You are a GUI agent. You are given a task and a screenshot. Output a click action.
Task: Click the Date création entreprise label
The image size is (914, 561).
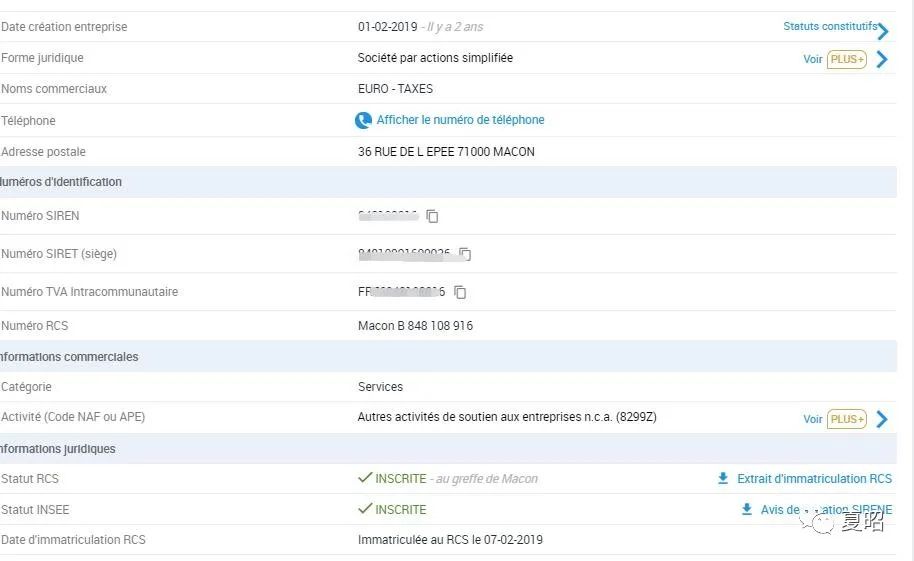click(64, 26)
